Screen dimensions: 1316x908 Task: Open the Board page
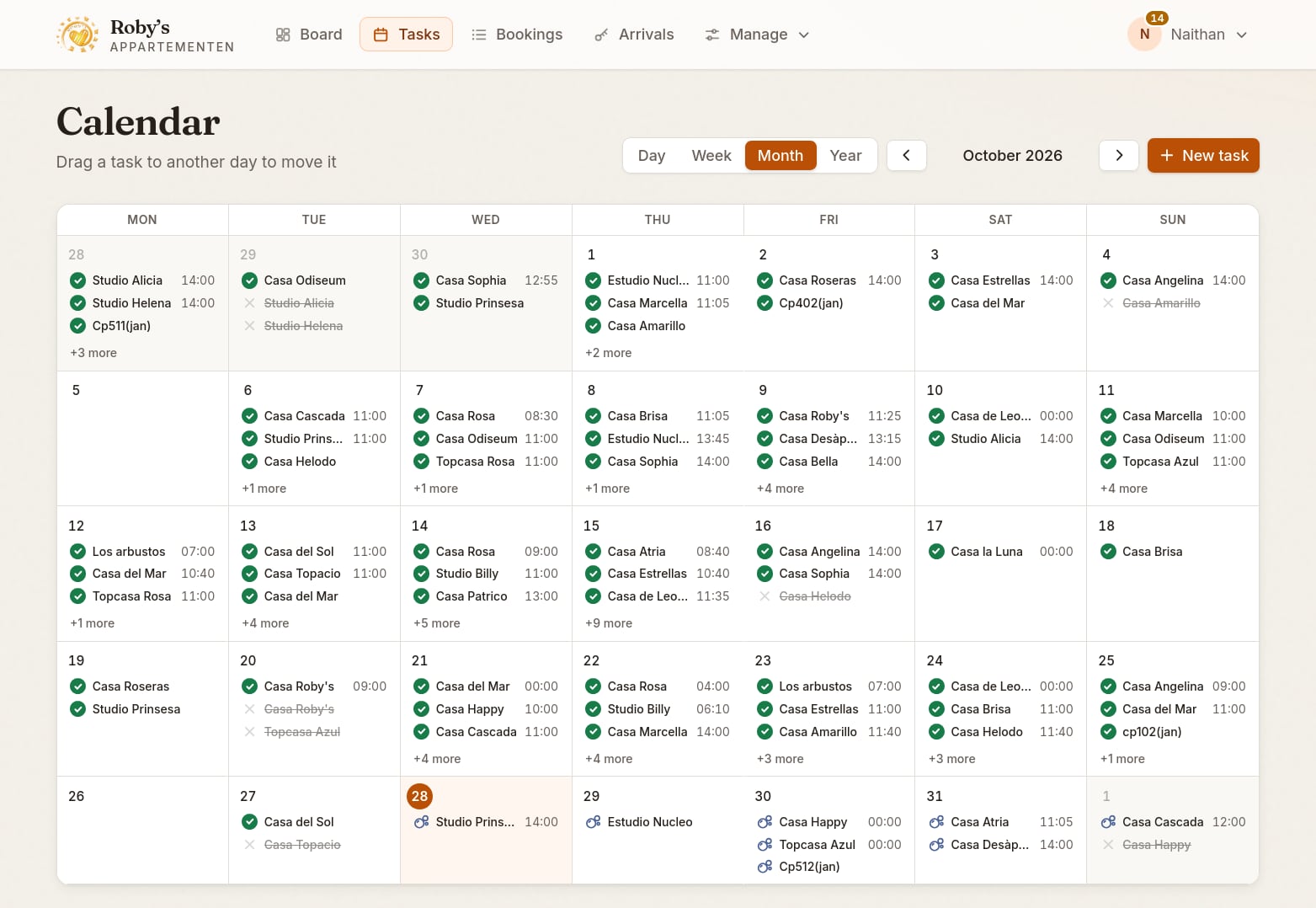click(308, 35)
